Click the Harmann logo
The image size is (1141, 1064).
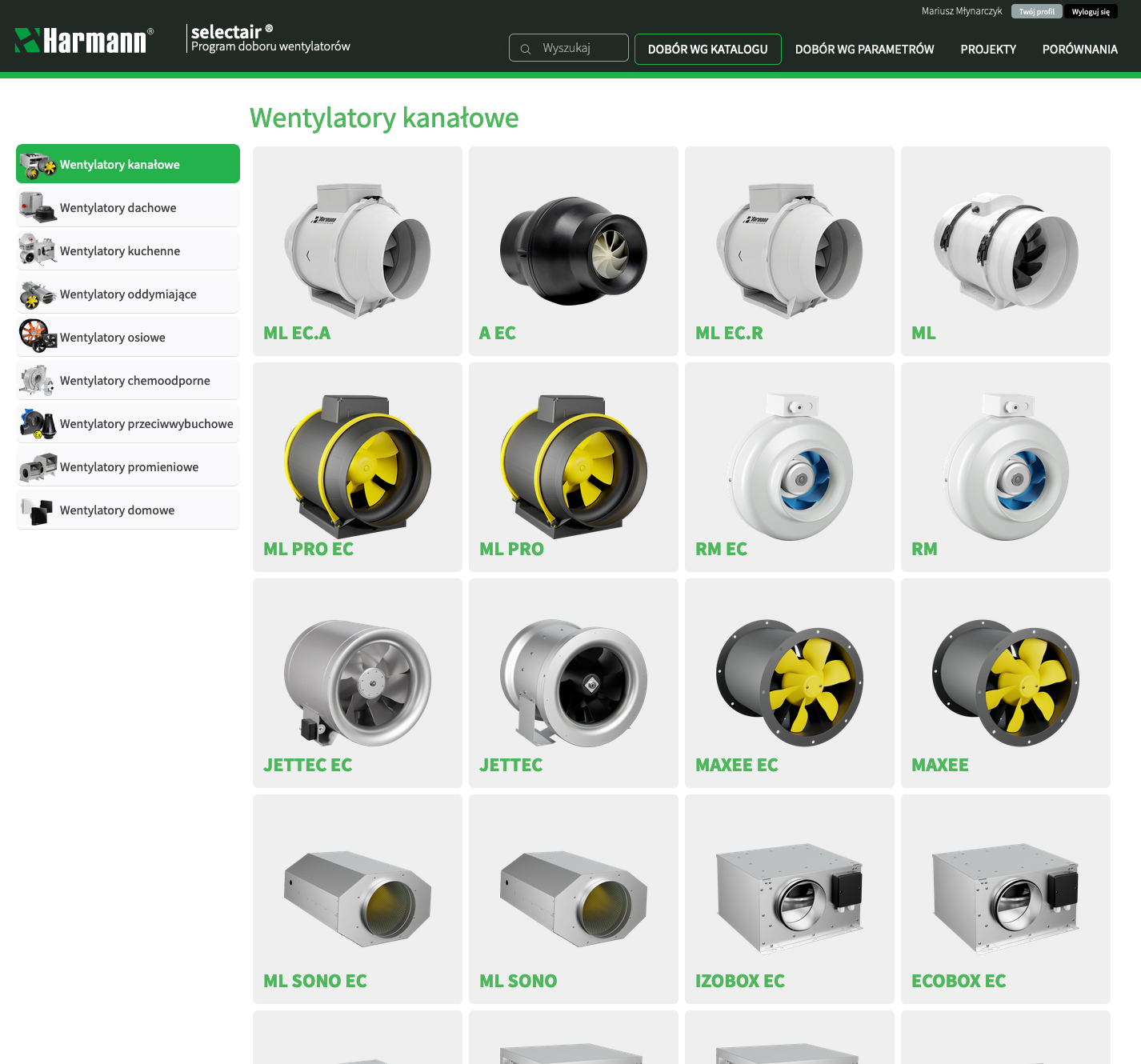(x=84, y=40)
